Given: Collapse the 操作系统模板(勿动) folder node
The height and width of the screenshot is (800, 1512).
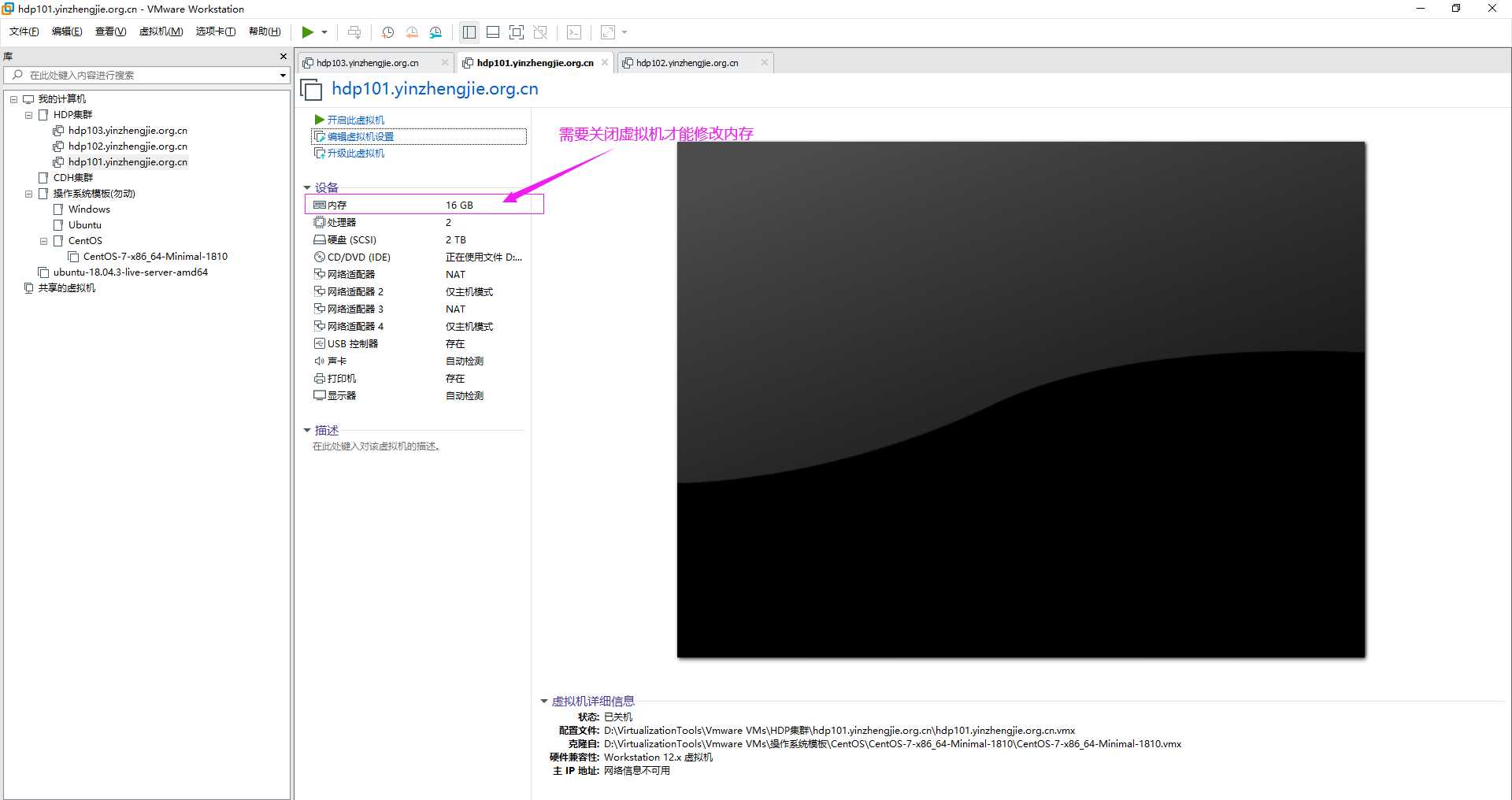Looking at the screenshot, I should click(28, 194).
